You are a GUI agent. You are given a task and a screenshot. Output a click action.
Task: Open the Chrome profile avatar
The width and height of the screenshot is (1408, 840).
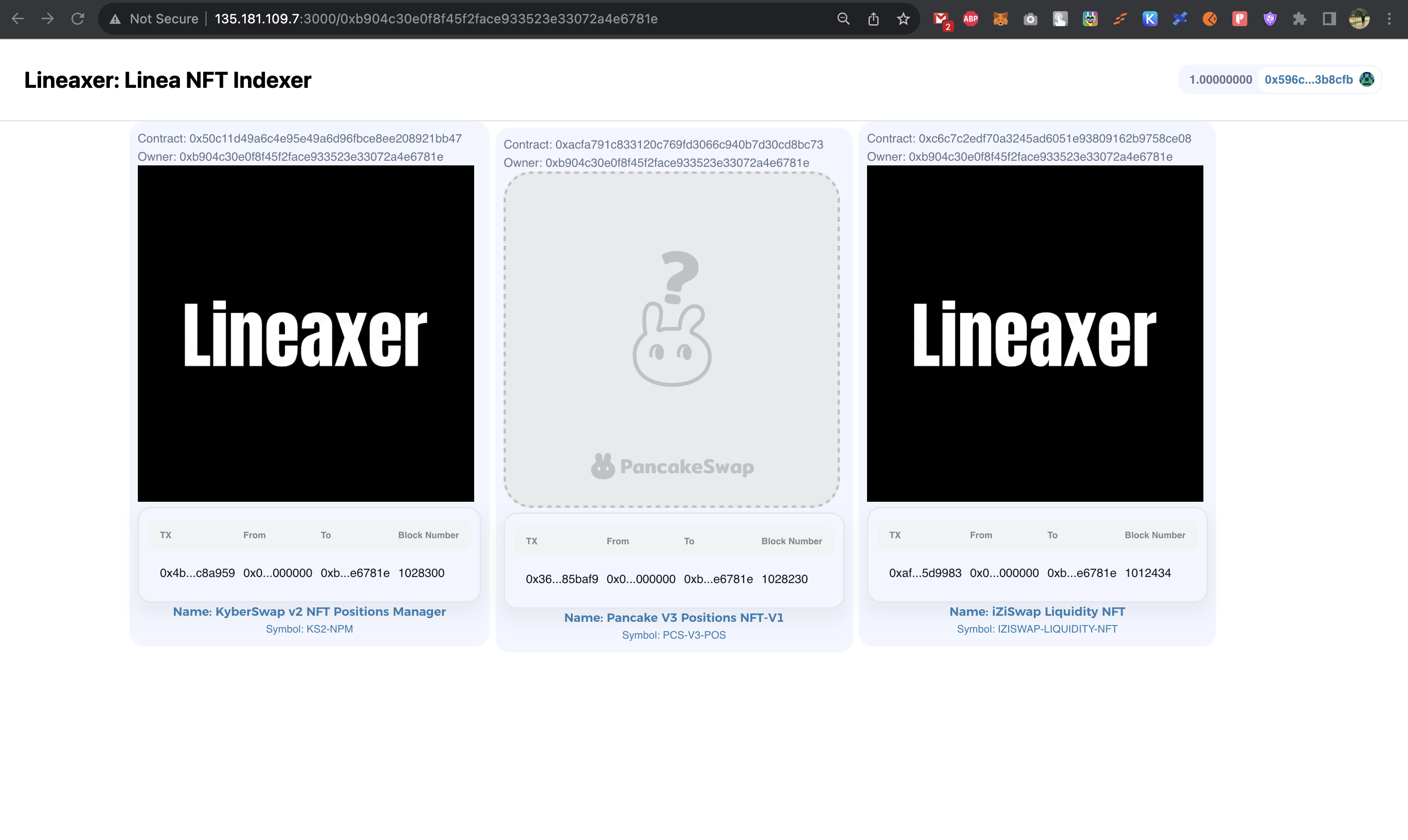click(1359, 19)
